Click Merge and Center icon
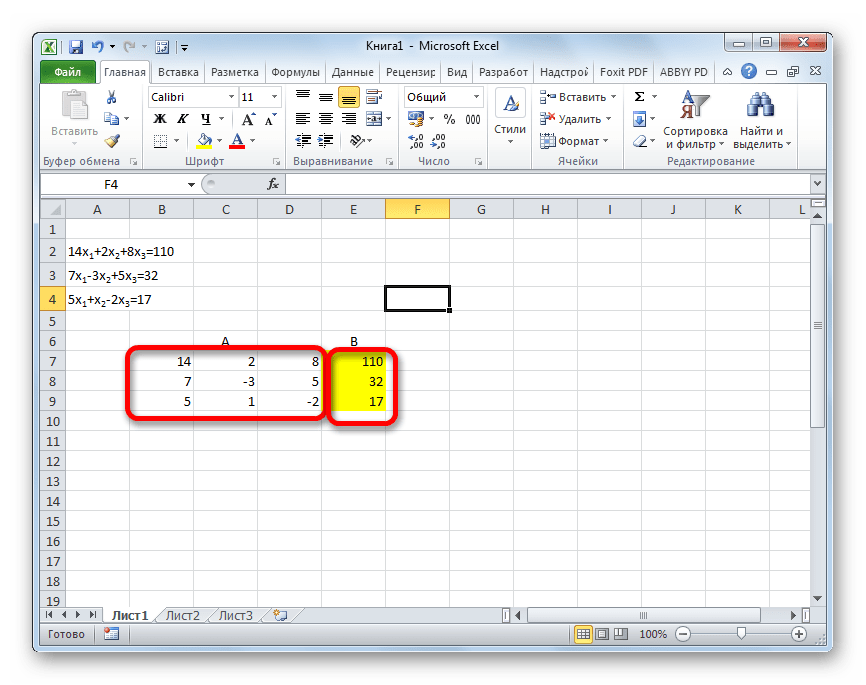Viewport: 866px width, 685px height. (x=374, y=119)
